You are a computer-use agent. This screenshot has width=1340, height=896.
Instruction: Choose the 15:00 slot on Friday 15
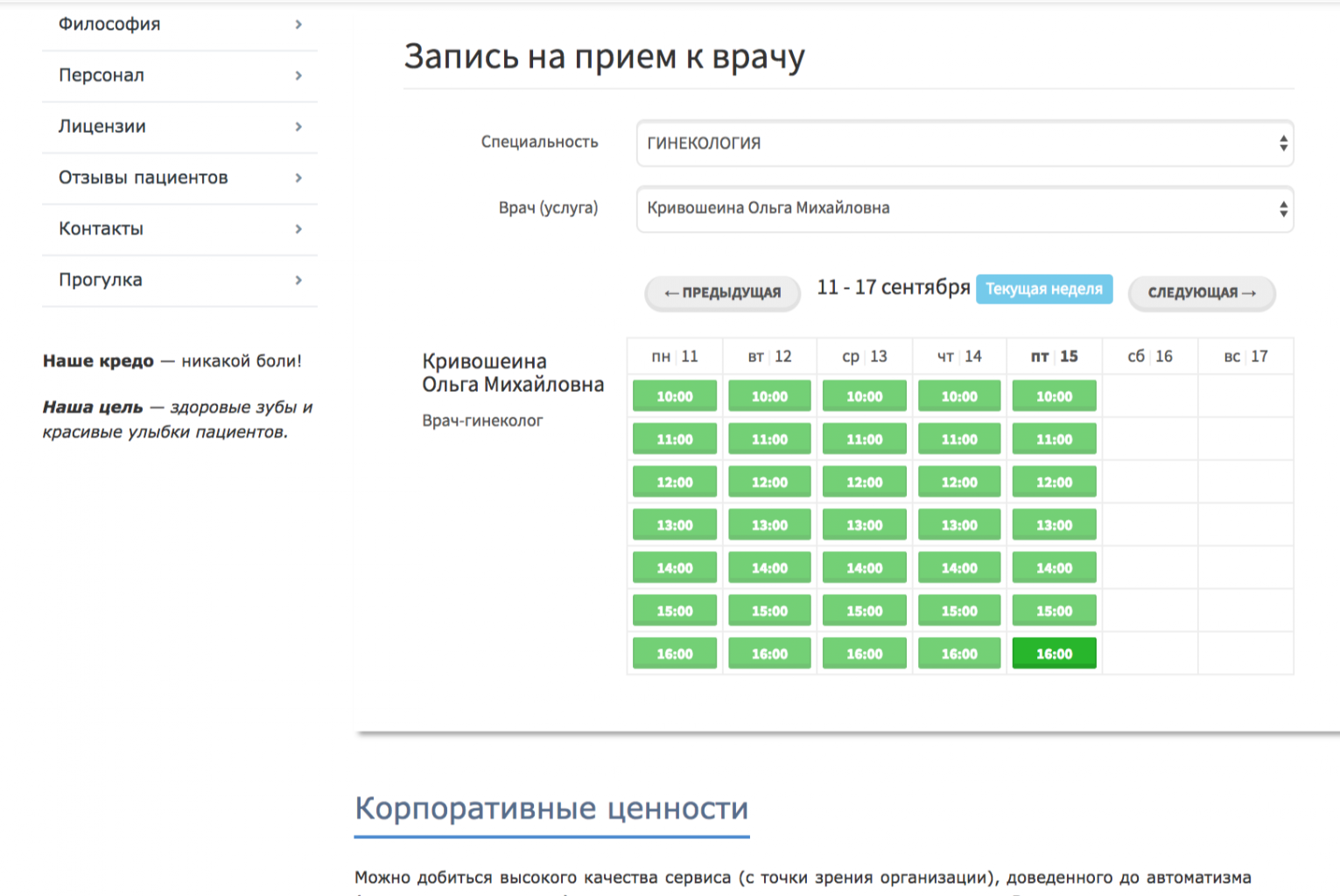[1054, 611]
